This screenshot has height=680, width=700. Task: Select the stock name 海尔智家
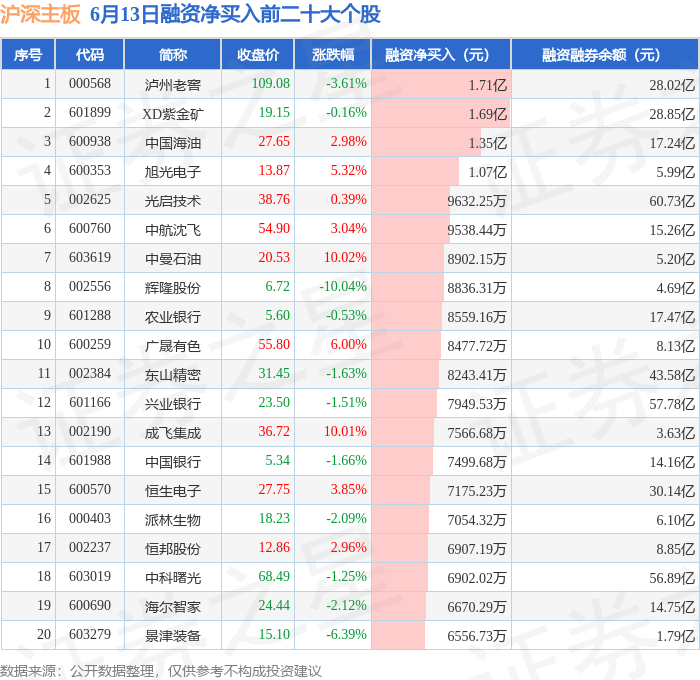click(x=173, y=607)
